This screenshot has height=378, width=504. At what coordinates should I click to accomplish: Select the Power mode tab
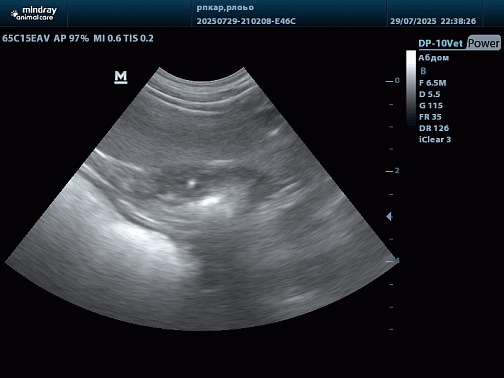[484, 43]
